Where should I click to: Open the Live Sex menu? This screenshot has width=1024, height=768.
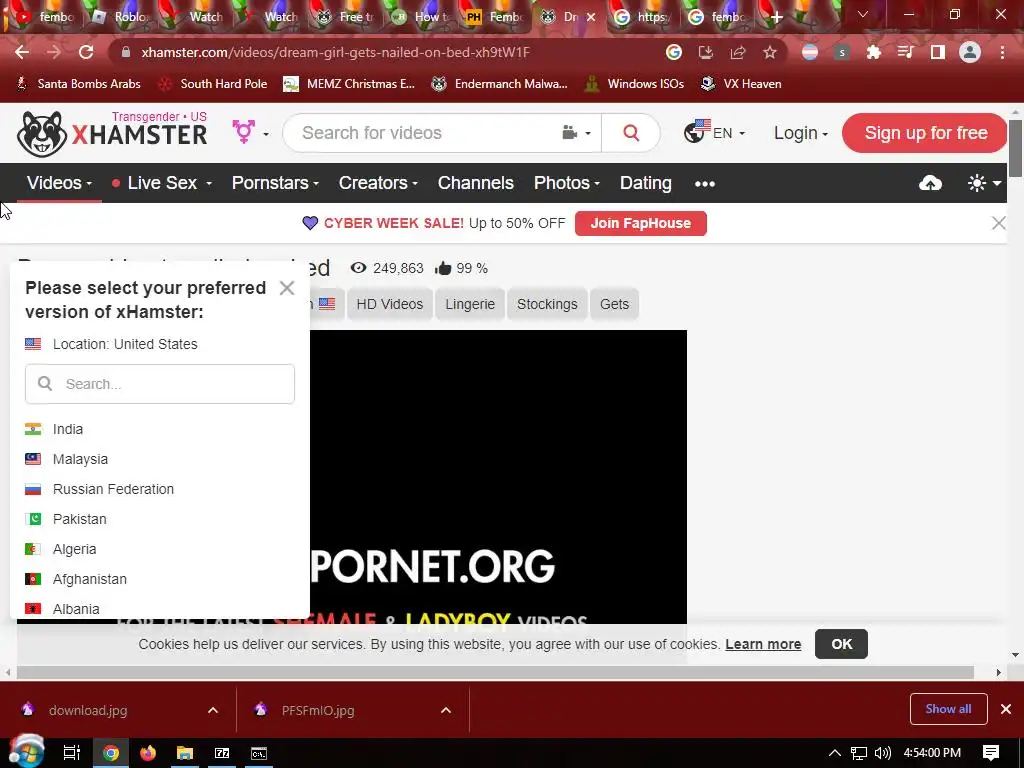(162, 184)
